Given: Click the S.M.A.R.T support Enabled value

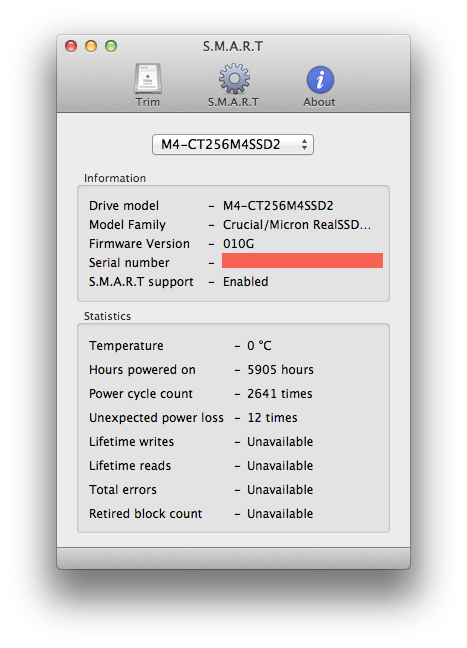Looking at the screenshot, I should pyautogui.click(x=245, y=281).
